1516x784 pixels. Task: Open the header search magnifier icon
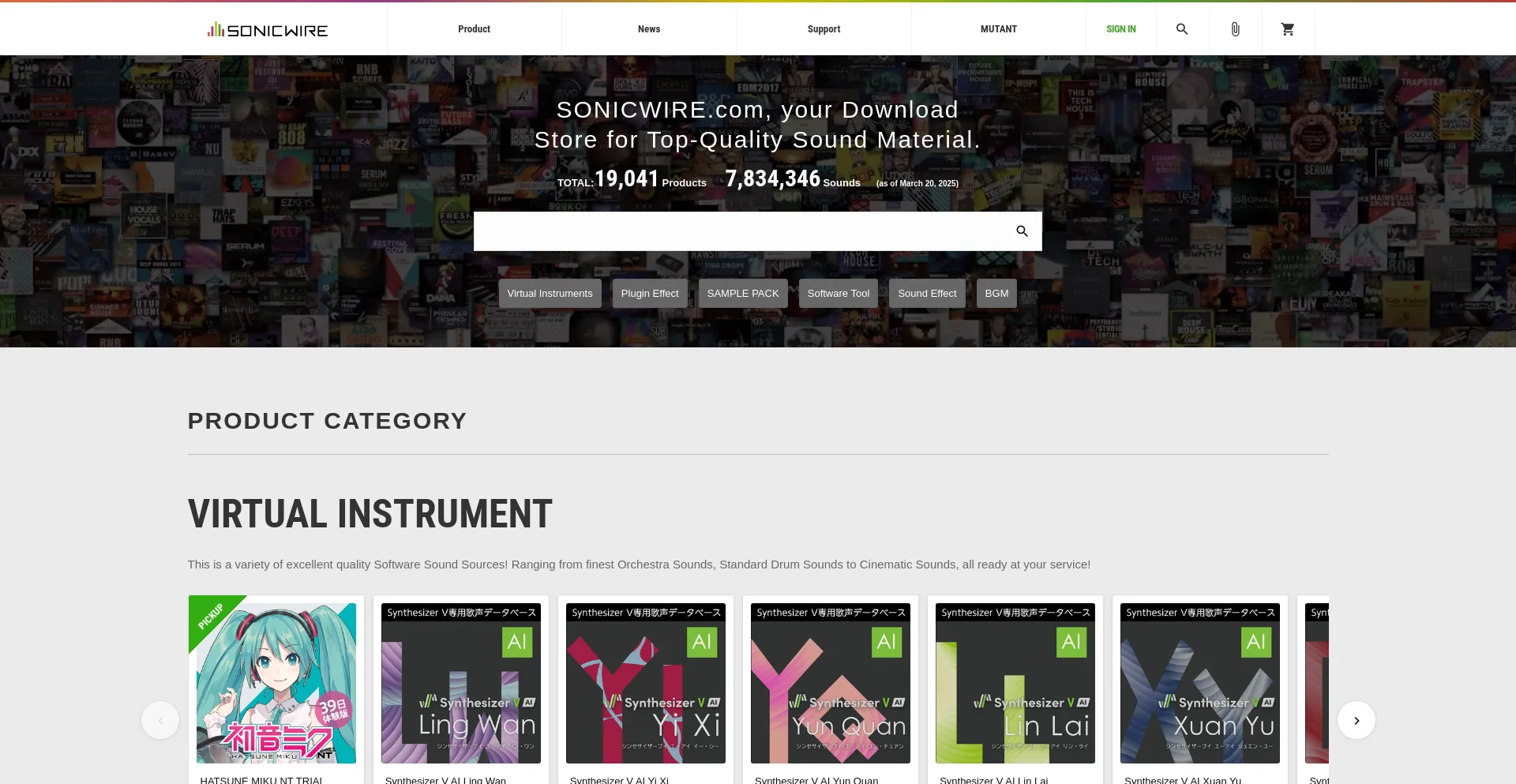click(1181, 29)
